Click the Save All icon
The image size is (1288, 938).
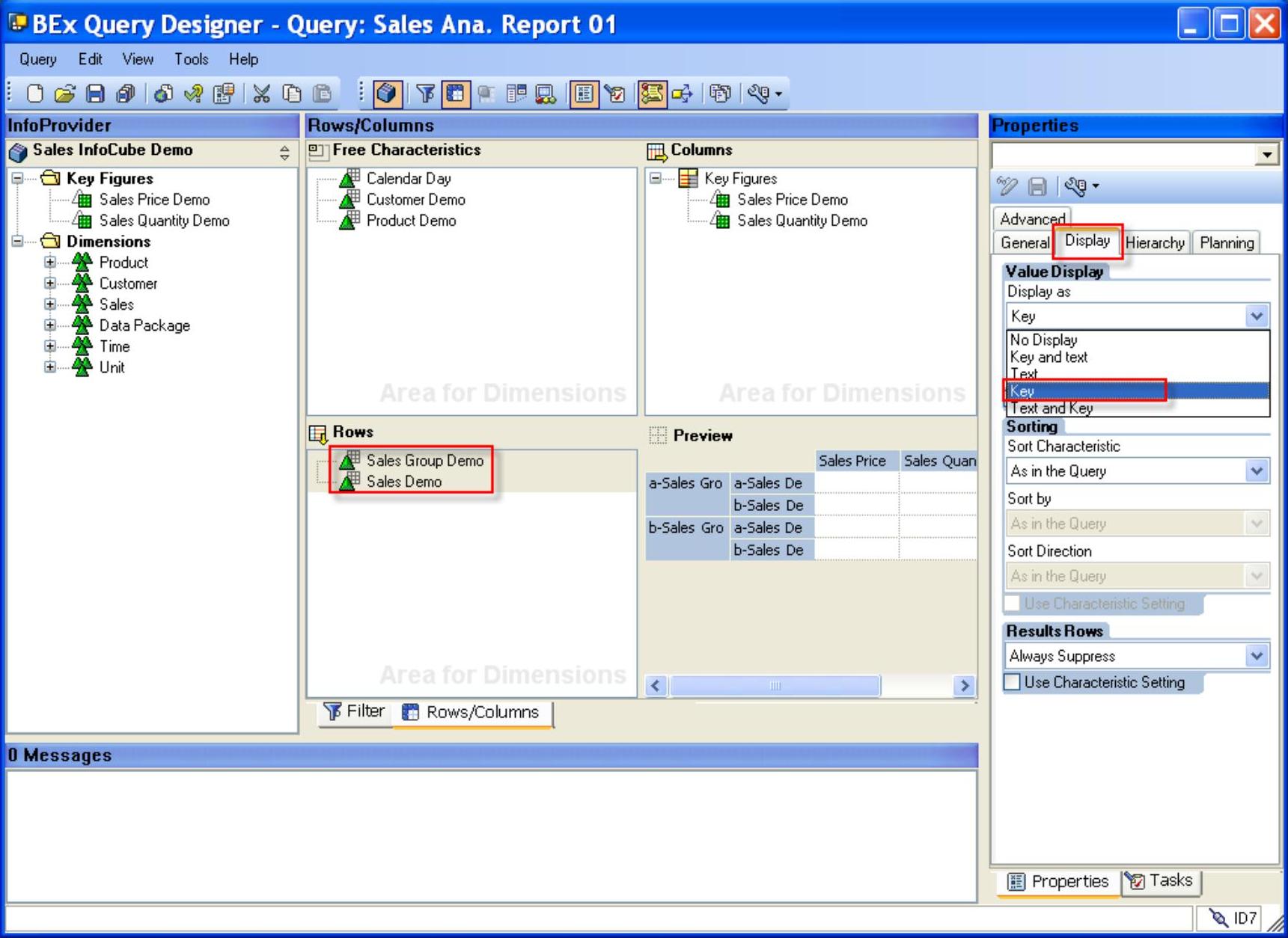pyautogui.click(x=125, y=94)
